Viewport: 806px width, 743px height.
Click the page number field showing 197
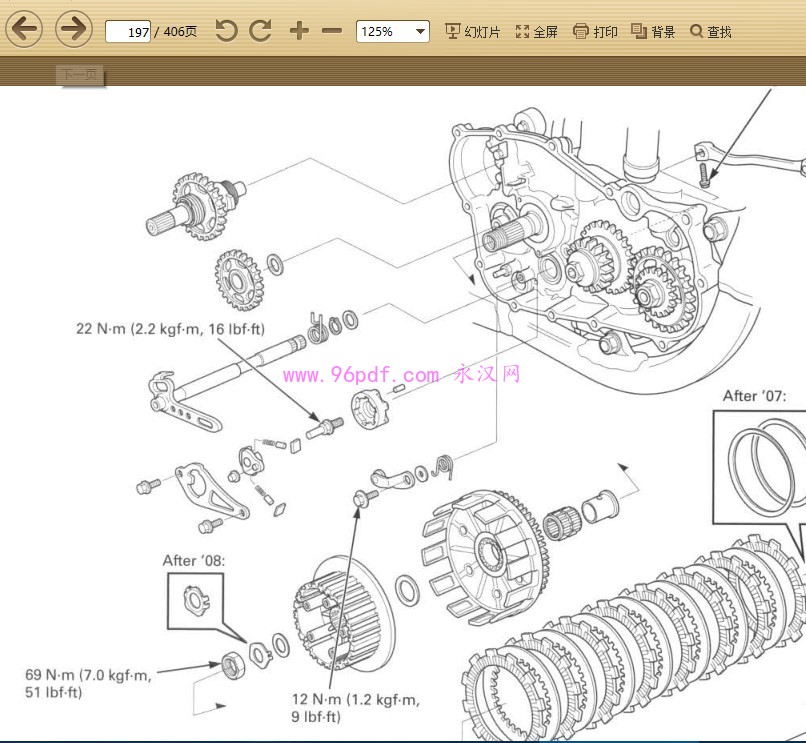[x=128, y=31]
